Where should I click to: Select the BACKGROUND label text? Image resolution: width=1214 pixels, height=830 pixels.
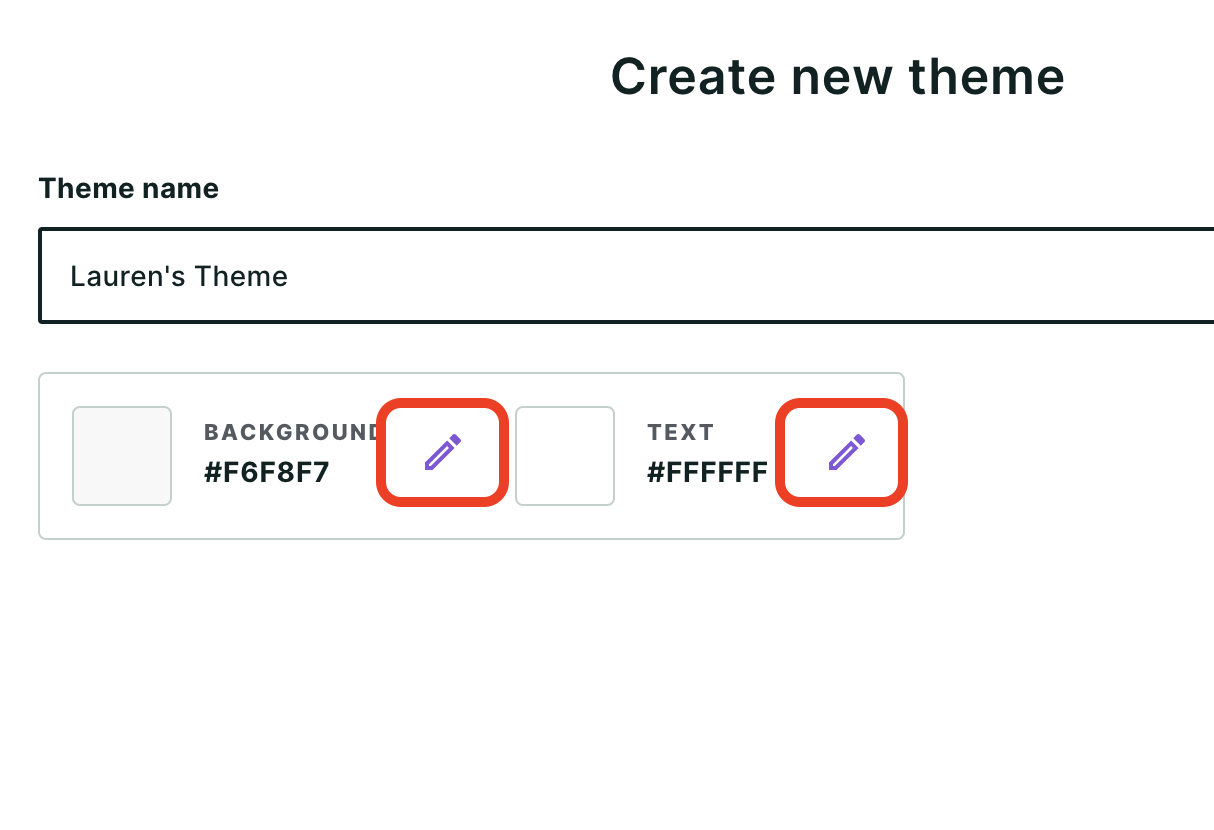coord(291,432)
